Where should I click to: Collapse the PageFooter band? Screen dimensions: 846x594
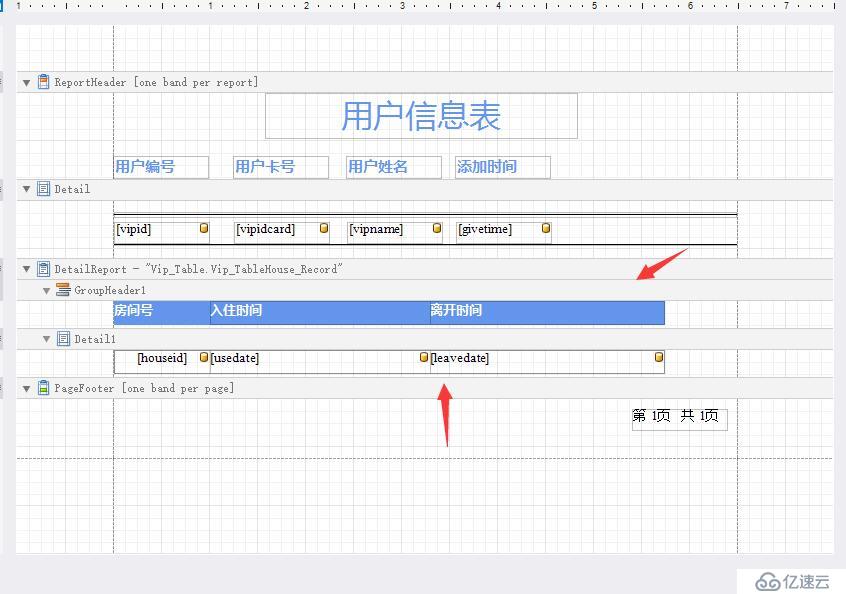(27, 388)
